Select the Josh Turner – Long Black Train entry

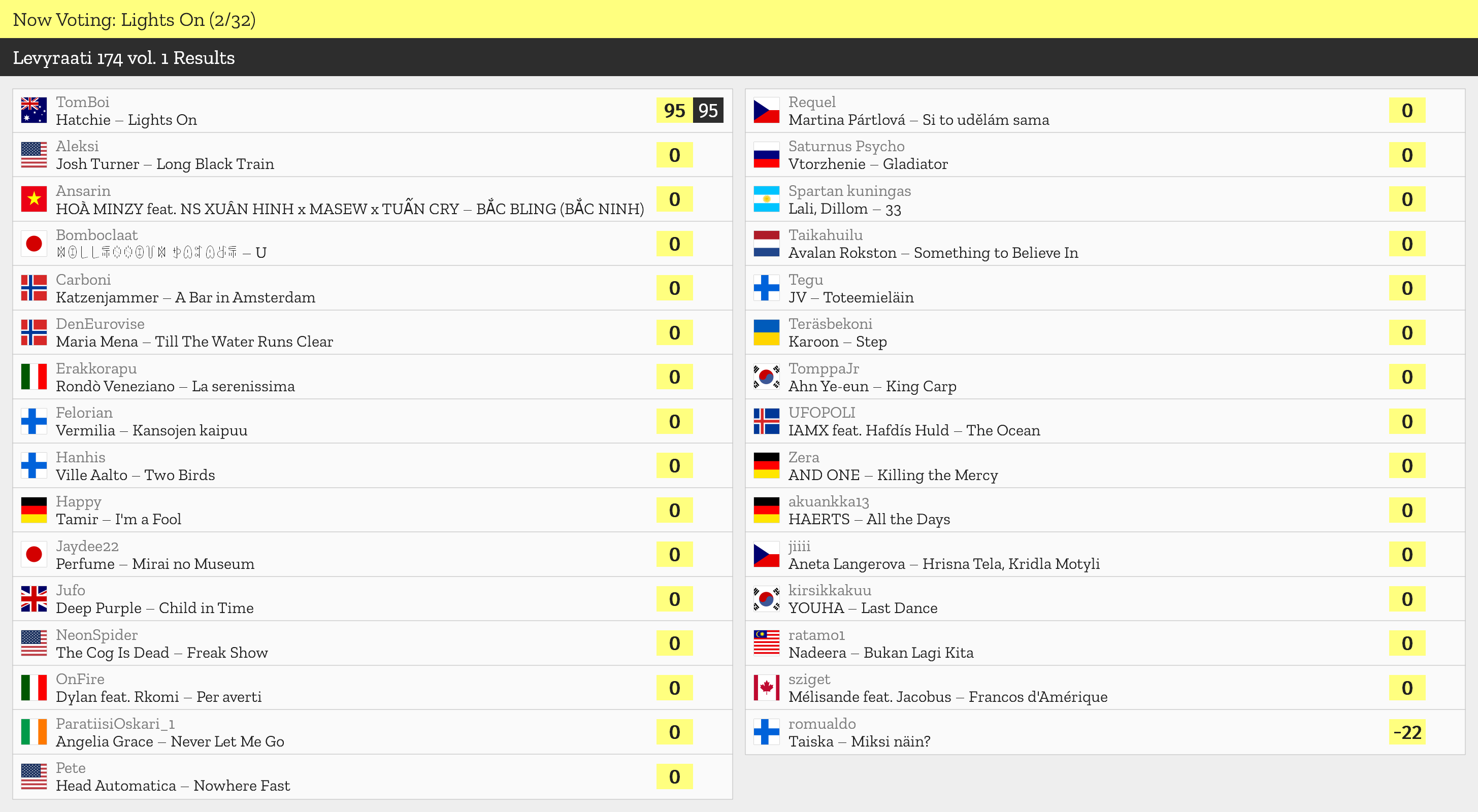(x=165, y=164)
